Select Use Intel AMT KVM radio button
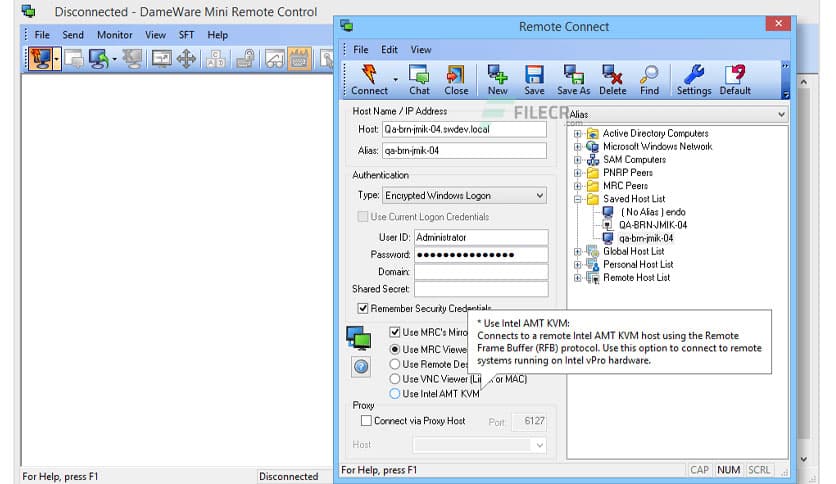This screenshot has width=836, height=484. (395, 394)
